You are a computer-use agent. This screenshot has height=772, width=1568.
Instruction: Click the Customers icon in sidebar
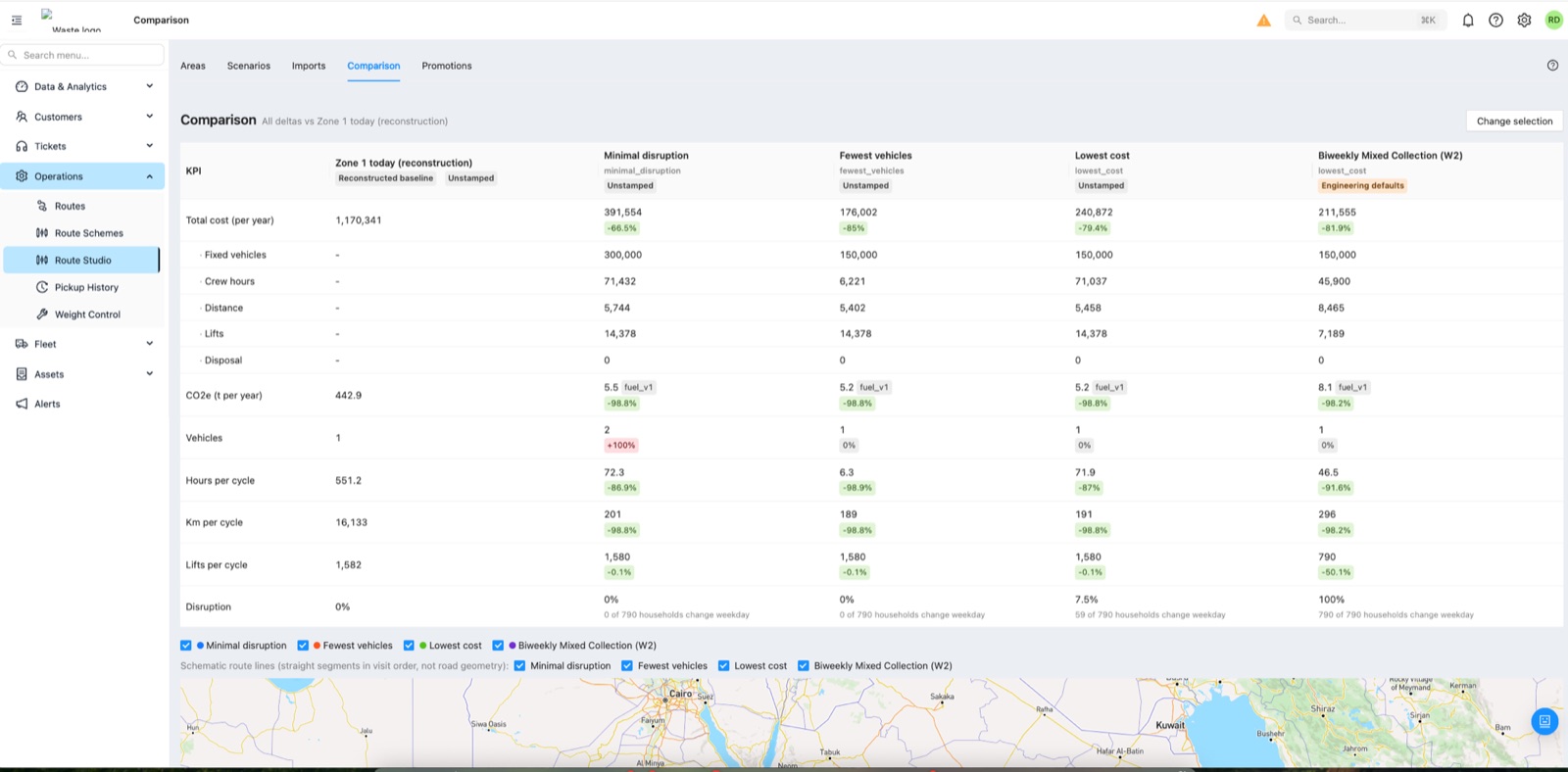tap(22, 117)
